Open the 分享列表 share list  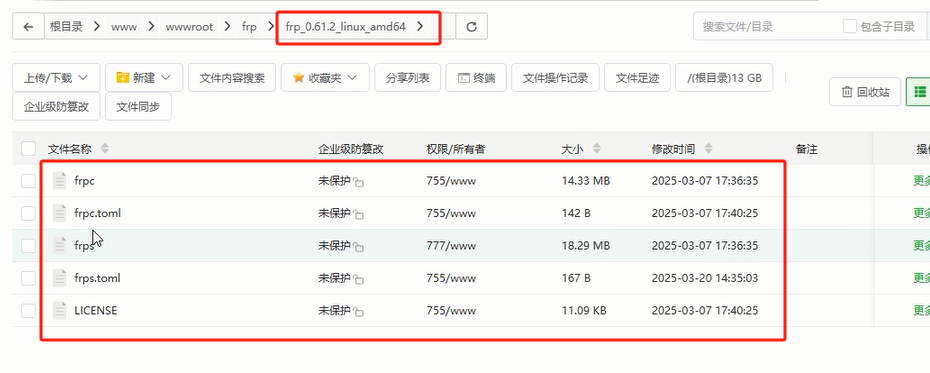[x=407, y=78]
